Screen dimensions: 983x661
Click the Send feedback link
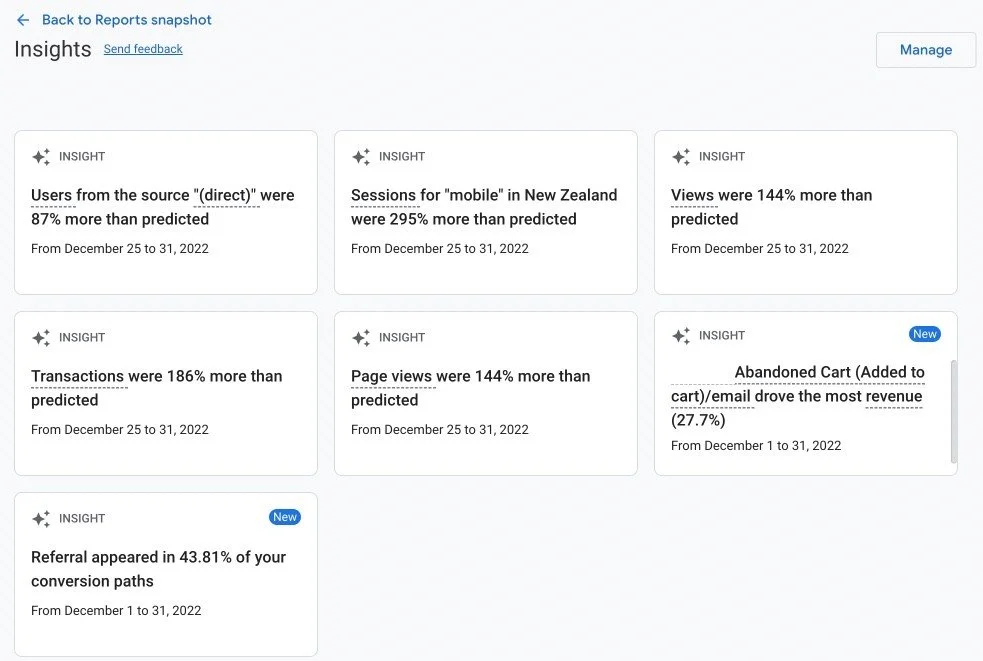(143, 49)
